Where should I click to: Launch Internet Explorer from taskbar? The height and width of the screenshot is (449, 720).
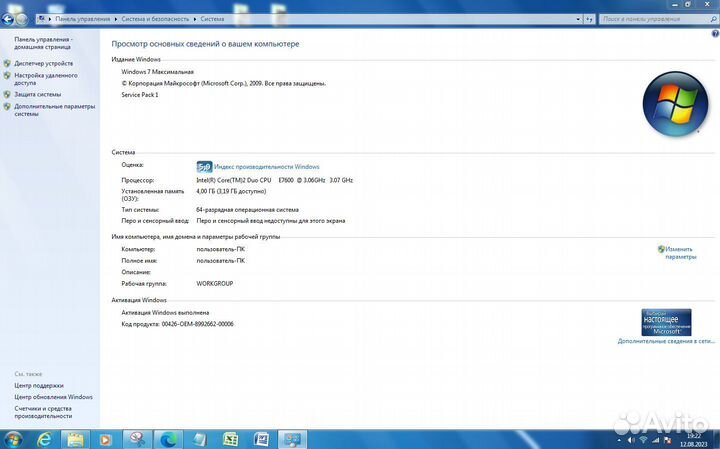click(x=44, y=440)
